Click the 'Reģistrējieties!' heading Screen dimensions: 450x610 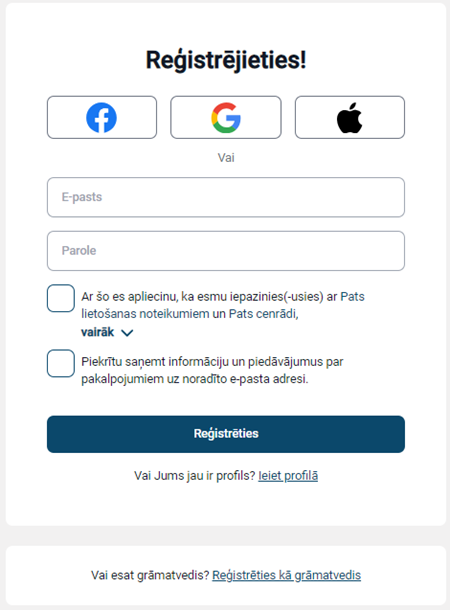(x=226, y=60)
